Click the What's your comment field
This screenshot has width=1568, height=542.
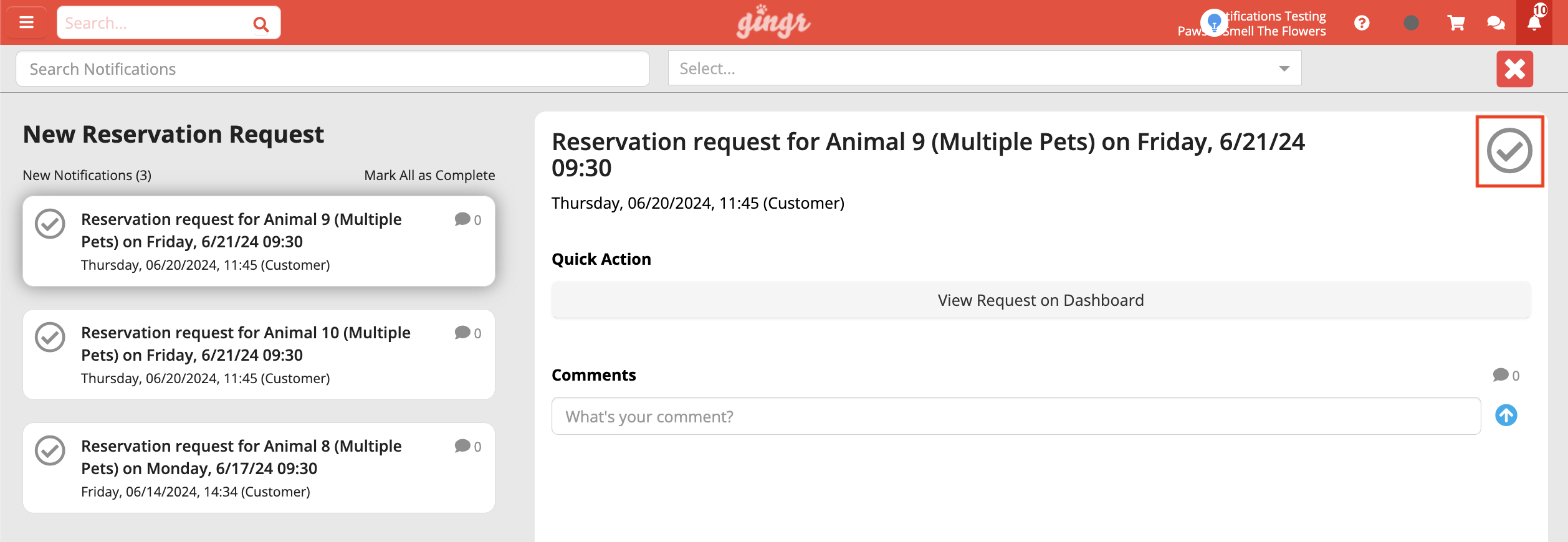click(1016, 416)
